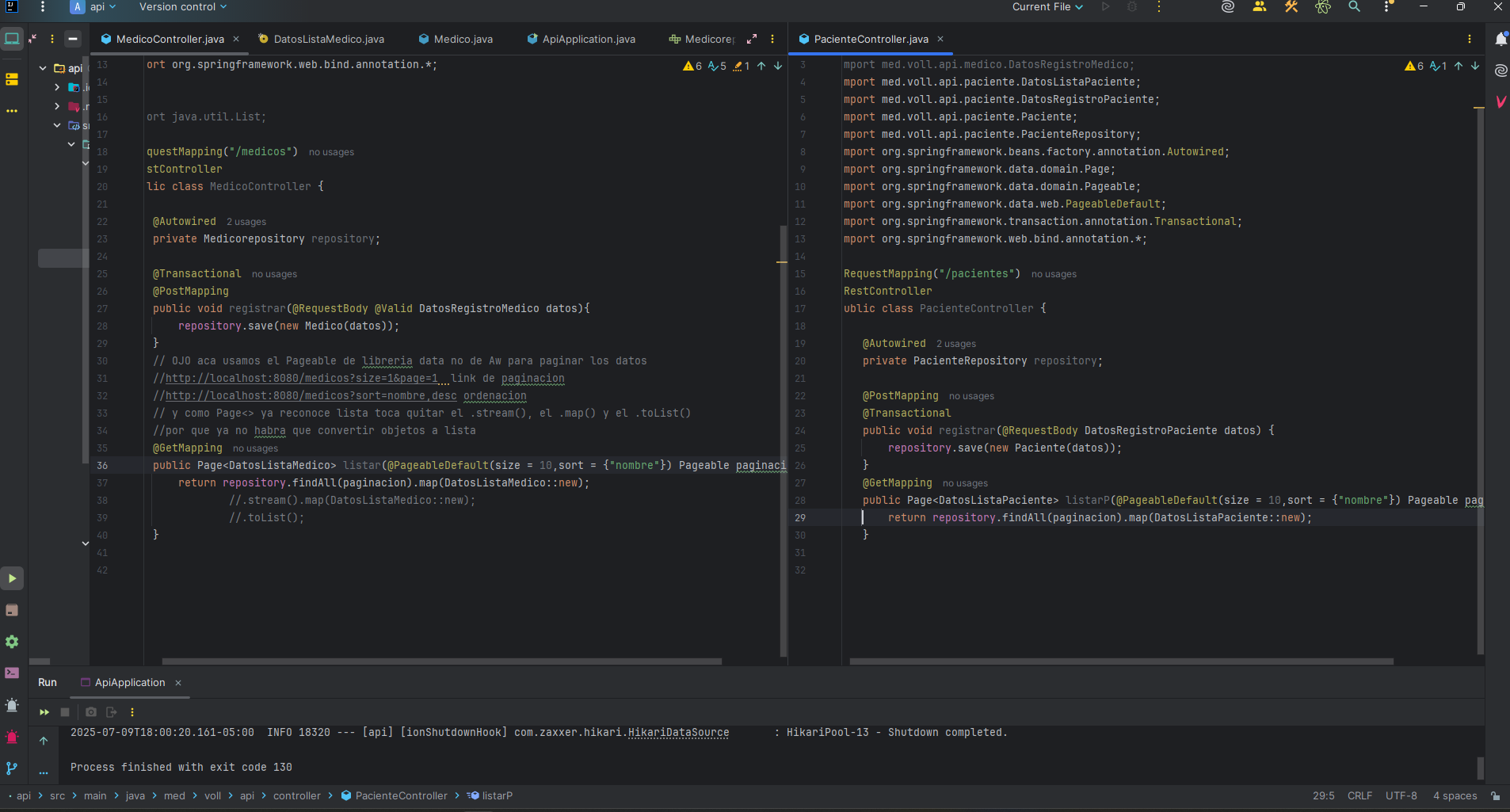Open the Run tool window icon

tap(12, 579)
